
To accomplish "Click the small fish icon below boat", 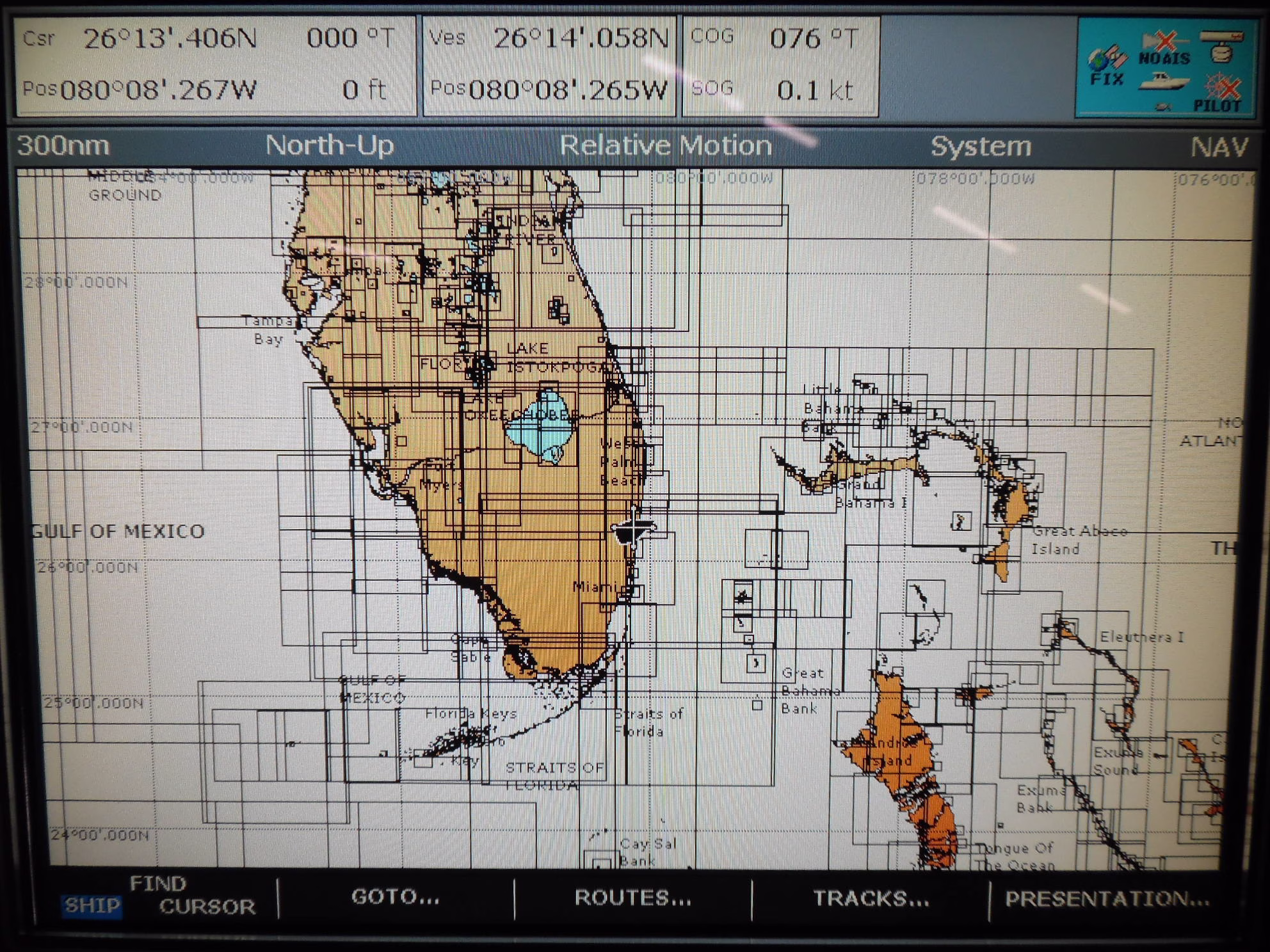I will (x=1163, y=107).
